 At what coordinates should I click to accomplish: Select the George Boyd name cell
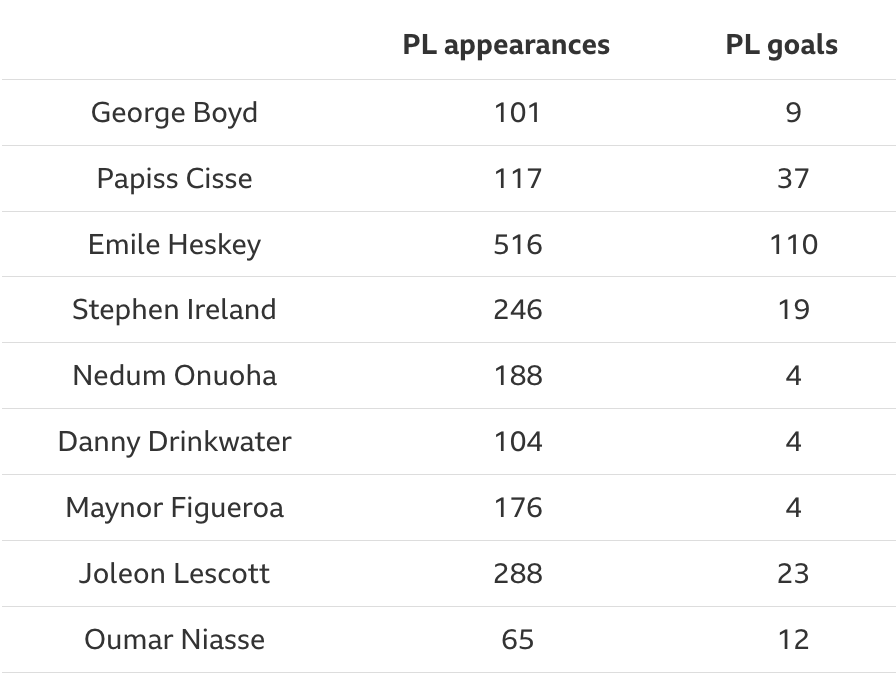coord(174,112)
